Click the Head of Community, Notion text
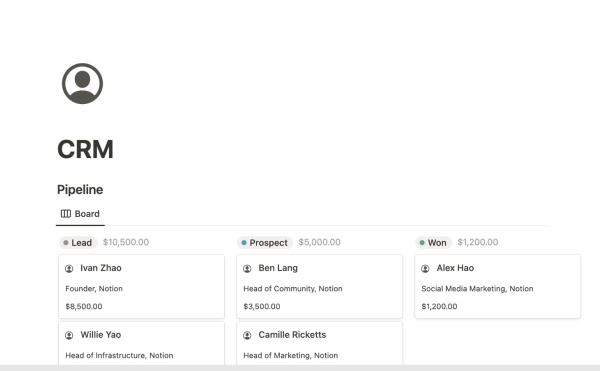Screen dimensions: 600x371 click(x=293, y=289)
